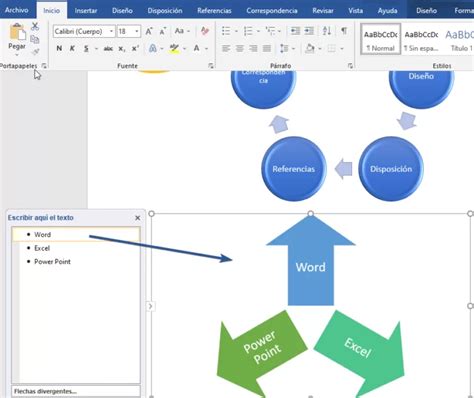Toggle bold with the N button

tap(59, 49)
